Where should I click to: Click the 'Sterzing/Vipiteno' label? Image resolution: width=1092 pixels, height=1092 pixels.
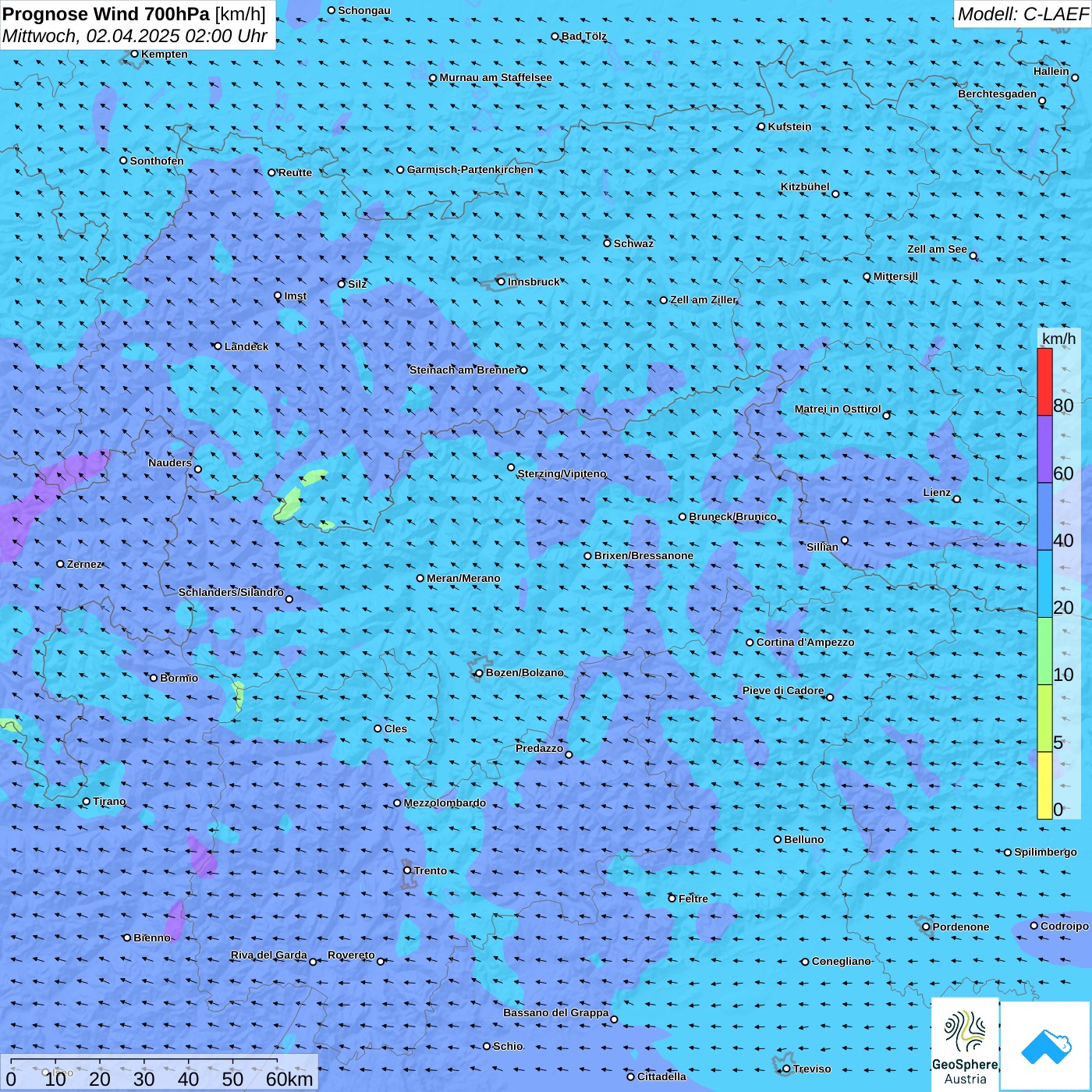click(x=562, y=473)
